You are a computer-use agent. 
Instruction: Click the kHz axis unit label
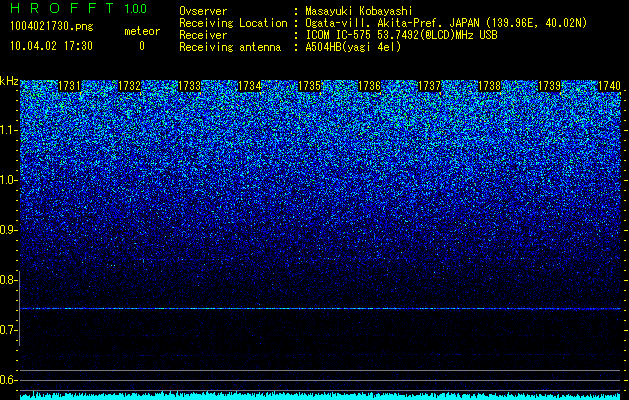tap(9, 81)
